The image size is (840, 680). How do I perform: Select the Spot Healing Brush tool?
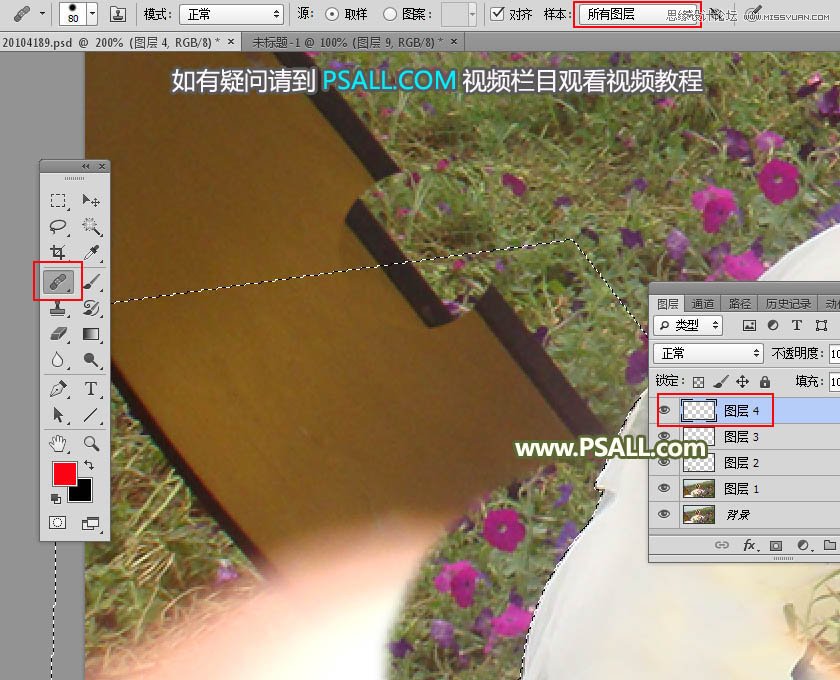click(58, 282)
